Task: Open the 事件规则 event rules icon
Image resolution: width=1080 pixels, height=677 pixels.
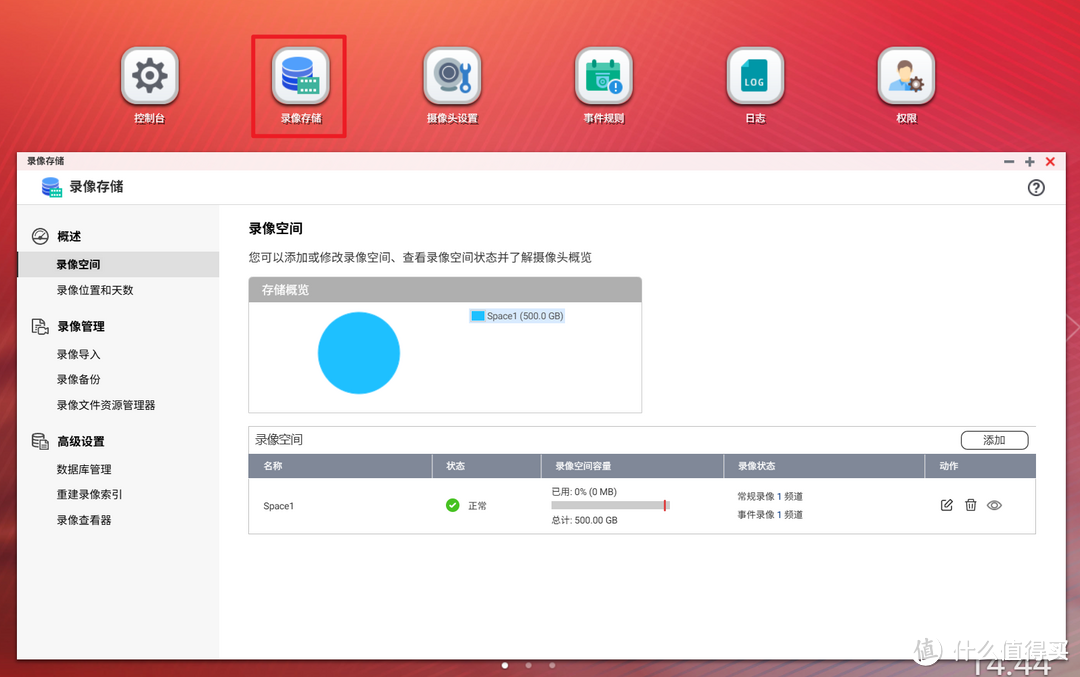Action: [x=603, y=75]
